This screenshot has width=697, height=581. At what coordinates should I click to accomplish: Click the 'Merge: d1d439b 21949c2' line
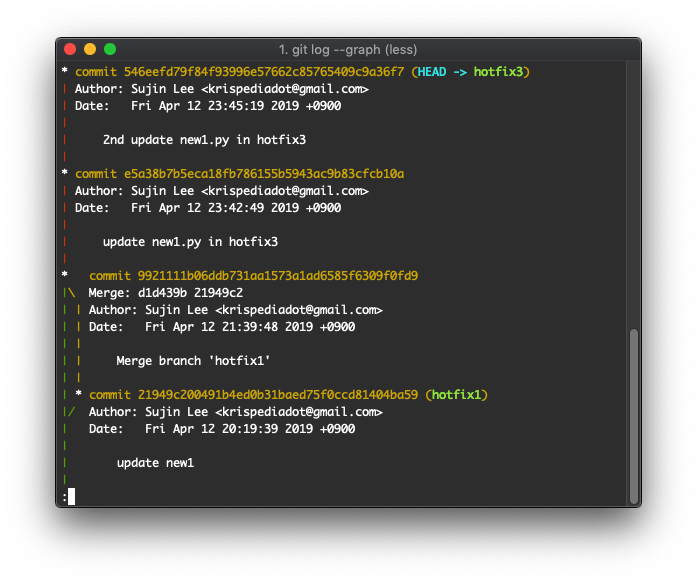tap(166, 293)
